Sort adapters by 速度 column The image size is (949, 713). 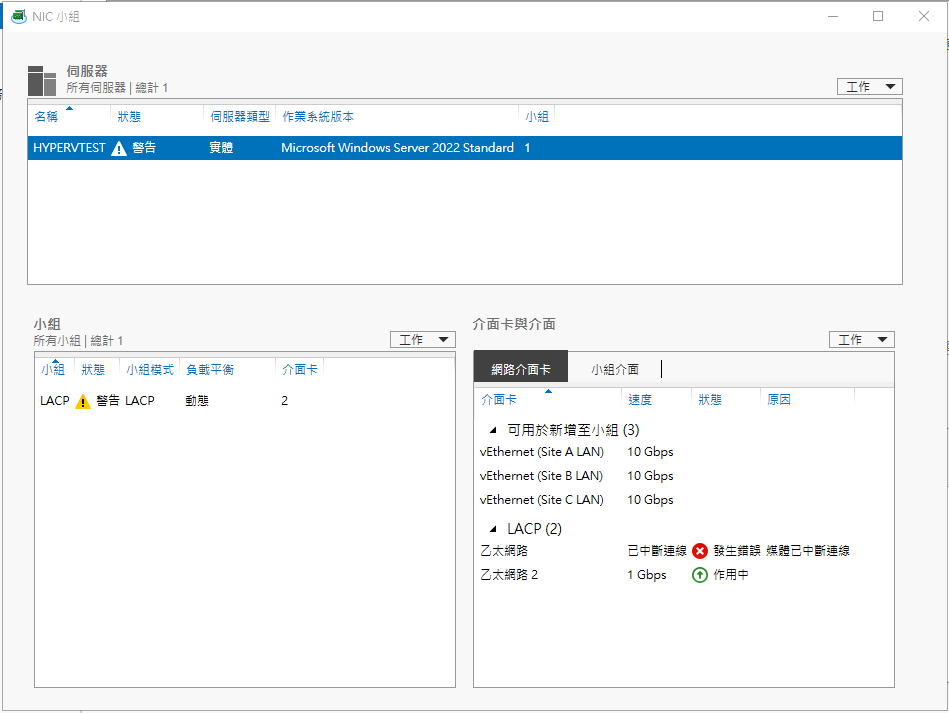640,399
